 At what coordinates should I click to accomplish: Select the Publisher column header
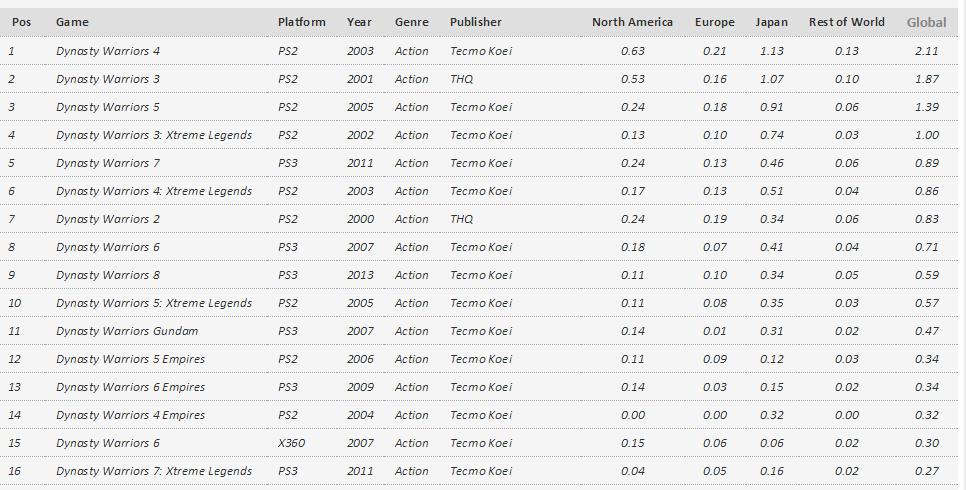(x=476, y=22)
